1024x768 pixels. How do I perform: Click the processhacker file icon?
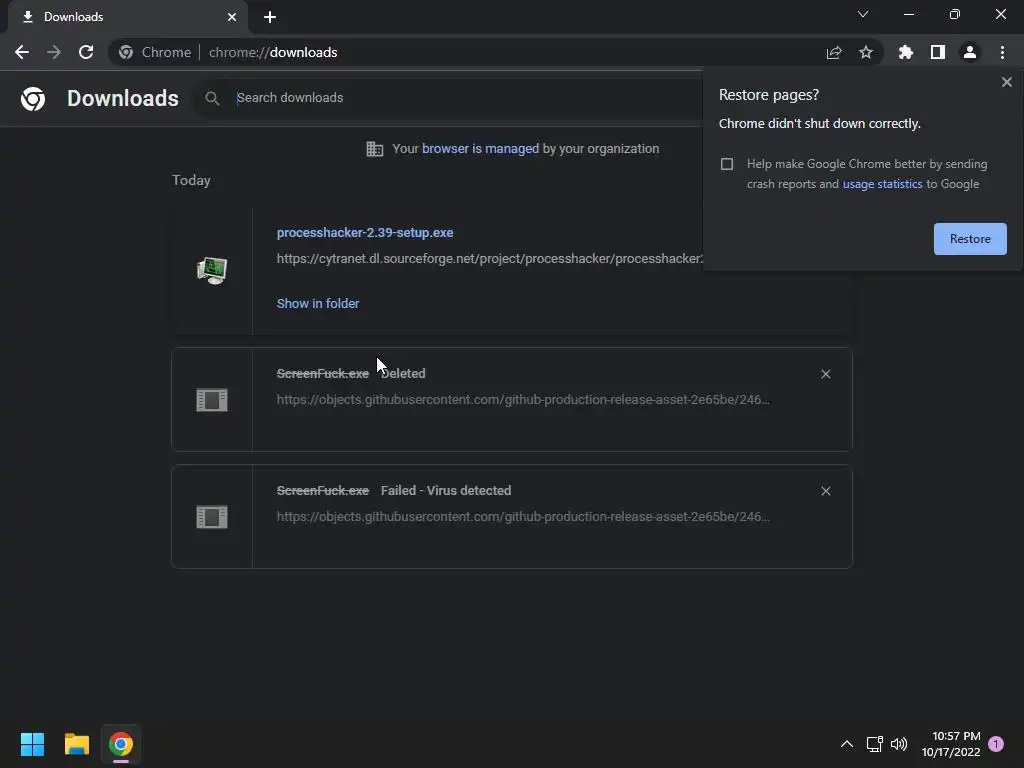[212, 270]
